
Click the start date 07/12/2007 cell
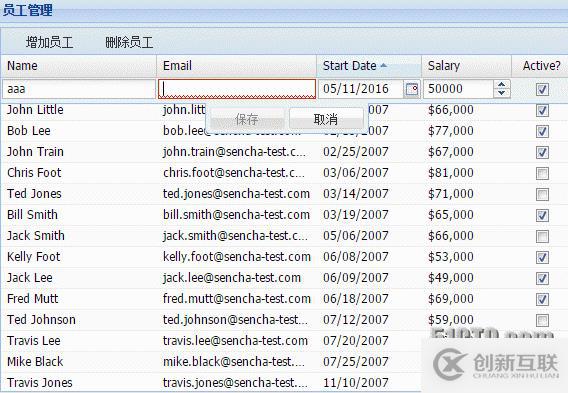click(x=356, y=320)
